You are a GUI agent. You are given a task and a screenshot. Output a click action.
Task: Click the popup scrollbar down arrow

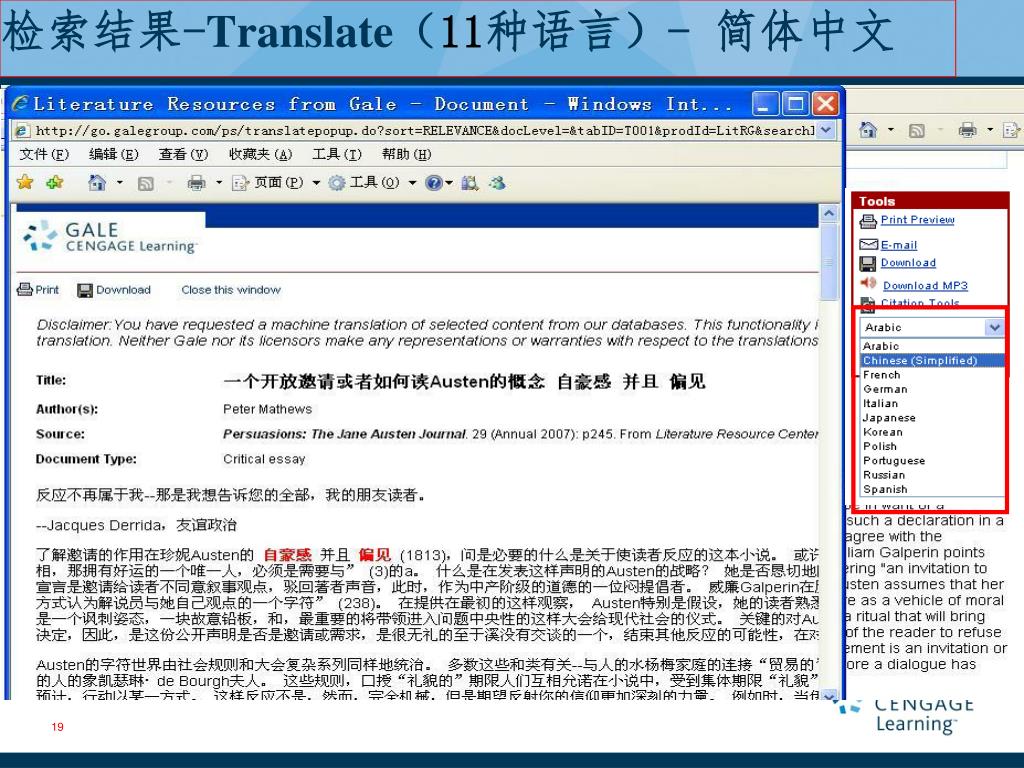(x=829, y=695)
